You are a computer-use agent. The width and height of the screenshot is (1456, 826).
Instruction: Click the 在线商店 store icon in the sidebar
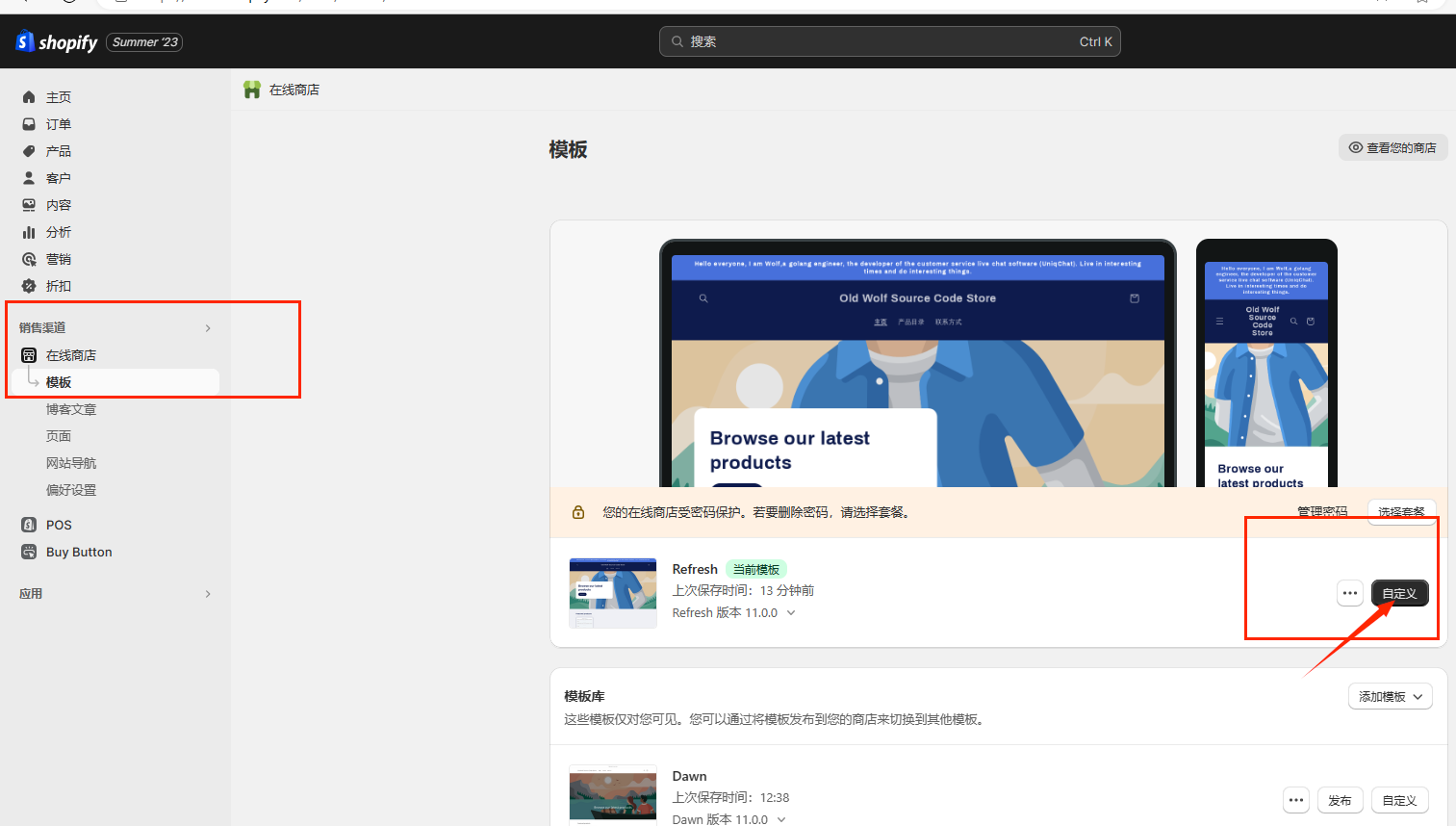pos(29,355)
